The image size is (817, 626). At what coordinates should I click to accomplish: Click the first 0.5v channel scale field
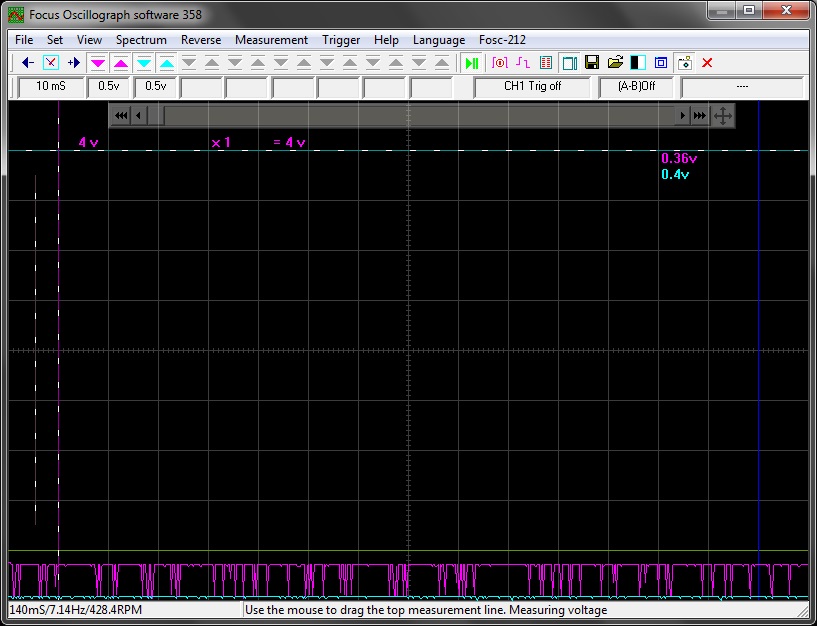point(108,87)
